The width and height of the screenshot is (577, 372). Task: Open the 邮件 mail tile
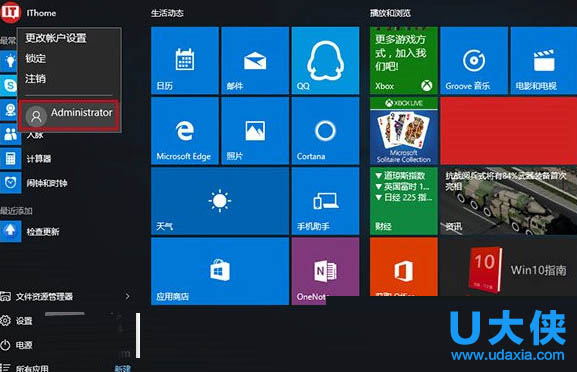[255, 60]
